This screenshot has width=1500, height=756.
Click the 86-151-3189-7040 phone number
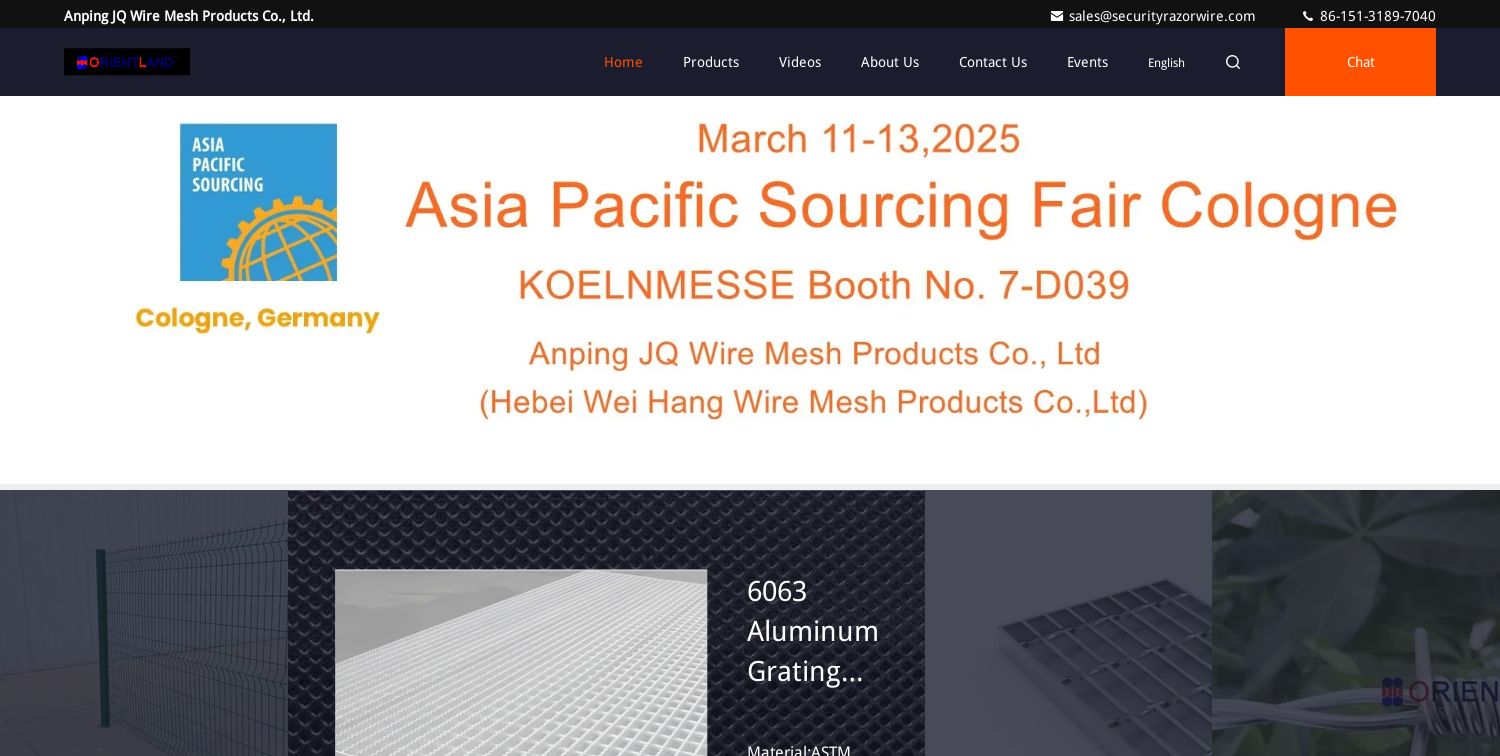[x=1377, y=16]
